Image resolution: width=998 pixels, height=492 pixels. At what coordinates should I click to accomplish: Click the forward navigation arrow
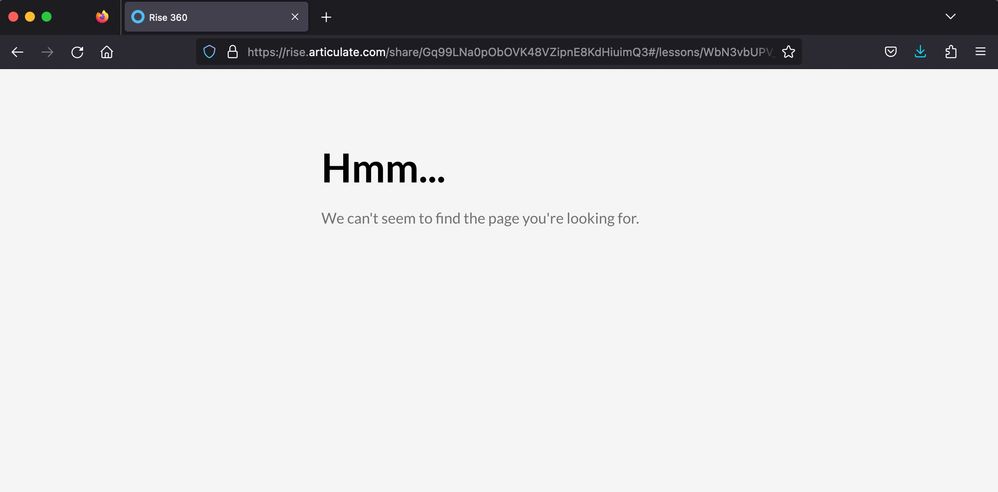[x=47, y=52]
